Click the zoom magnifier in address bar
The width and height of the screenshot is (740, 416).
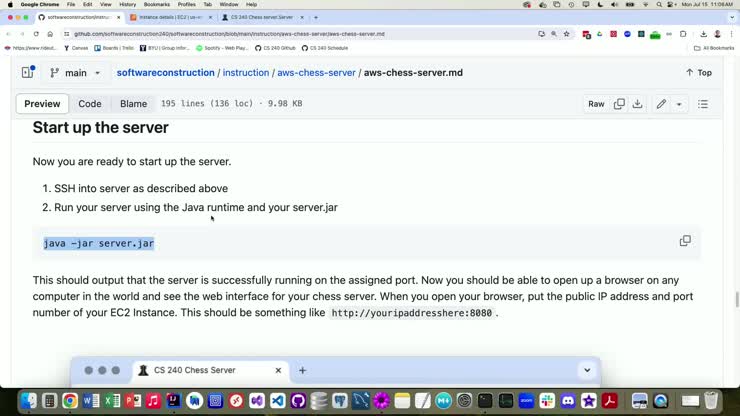pyautogui.click(x=554, y=34)
